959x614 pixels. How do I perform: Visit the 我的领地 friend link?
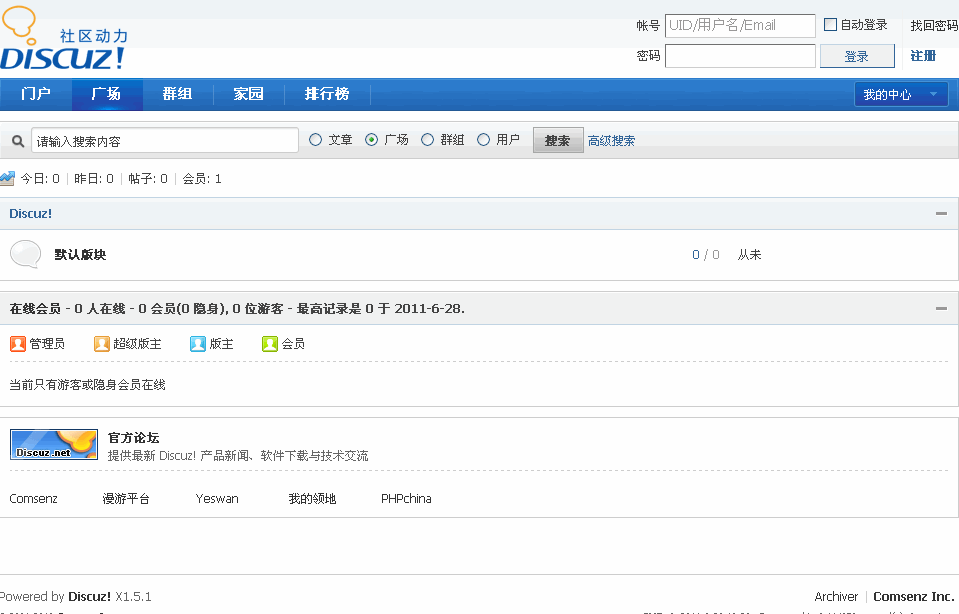313,498
